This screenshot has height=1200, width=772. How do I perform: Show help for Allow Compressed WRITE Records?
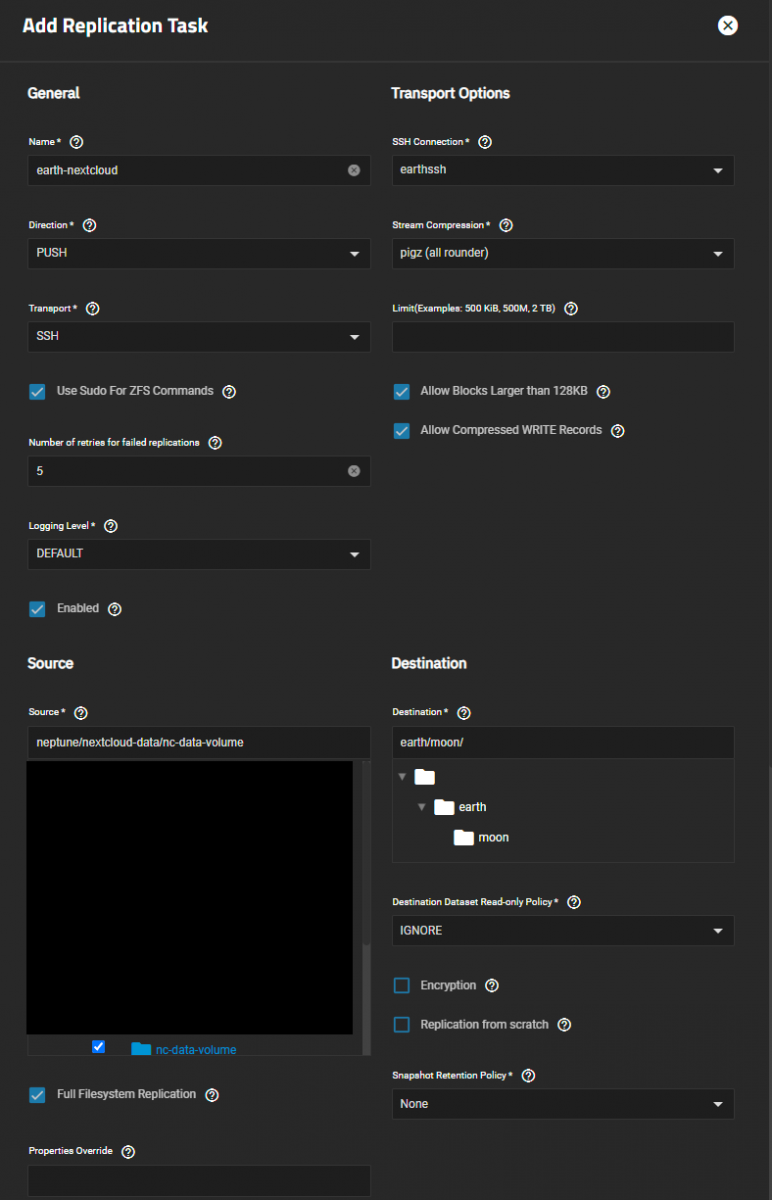tap(618, 431)
